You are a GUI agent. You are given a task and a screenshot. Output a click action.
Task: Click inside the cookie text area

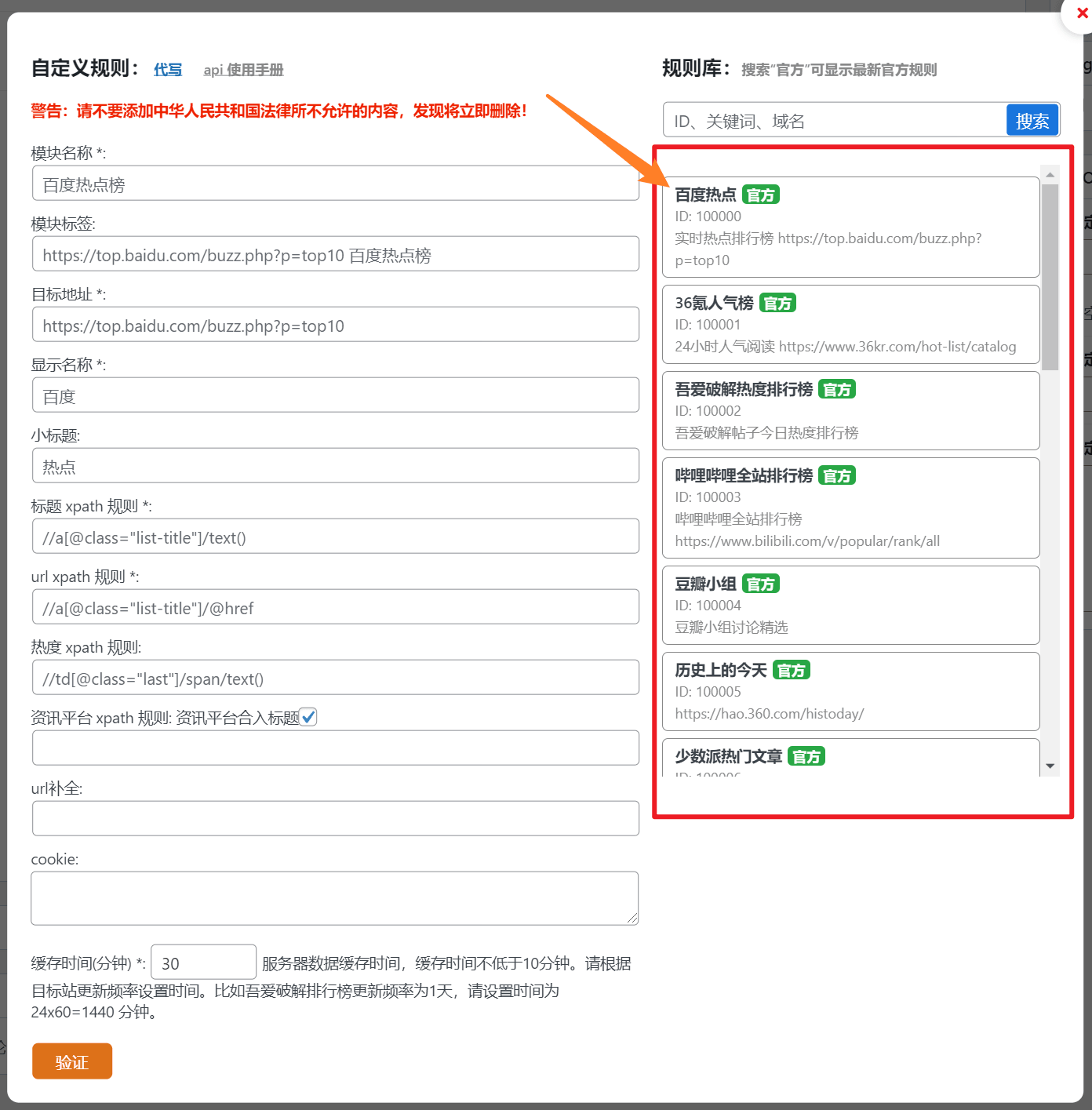[335, 897]
